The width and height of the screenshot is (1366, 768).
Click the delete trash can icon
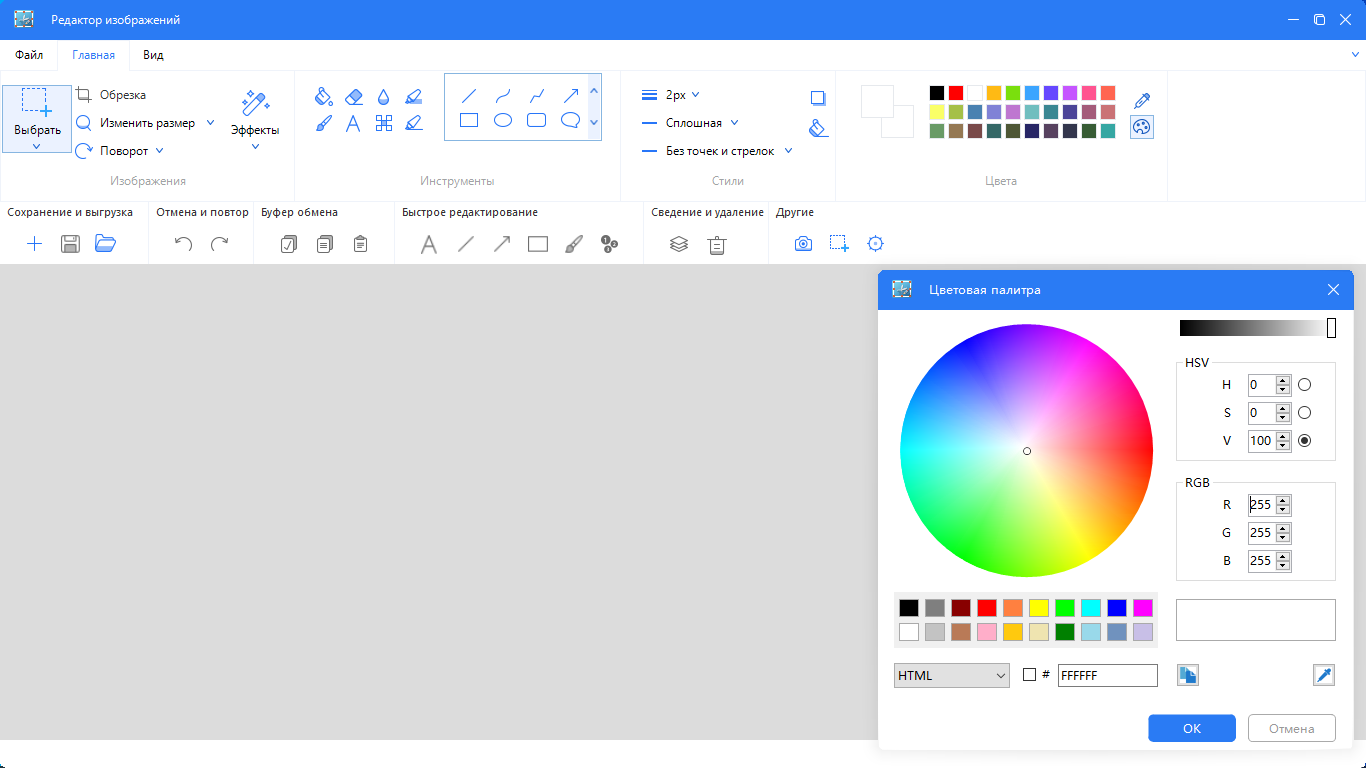717,244
